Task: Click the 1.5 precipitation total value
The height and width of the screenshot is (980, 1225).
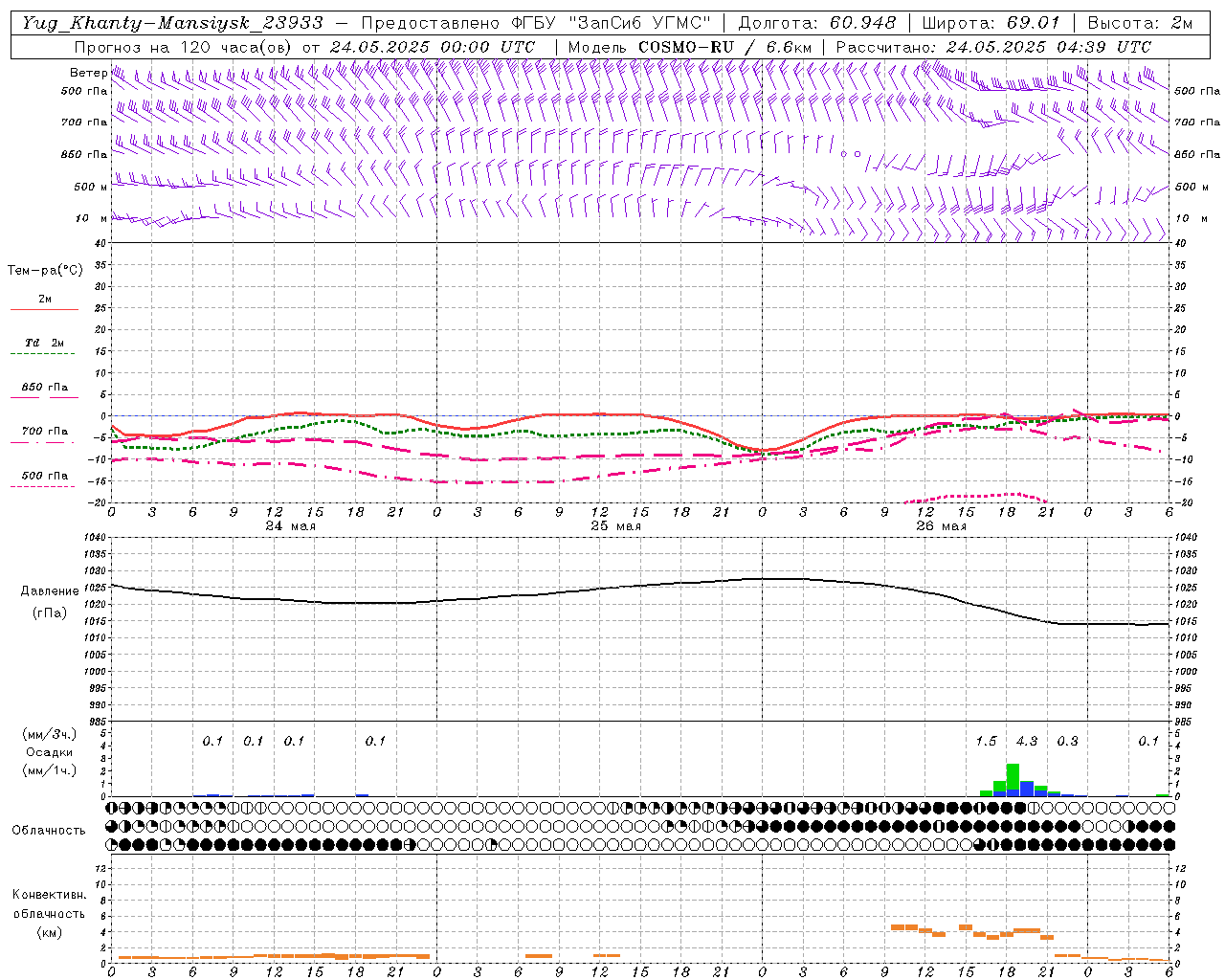Action: tap(986, 741)
